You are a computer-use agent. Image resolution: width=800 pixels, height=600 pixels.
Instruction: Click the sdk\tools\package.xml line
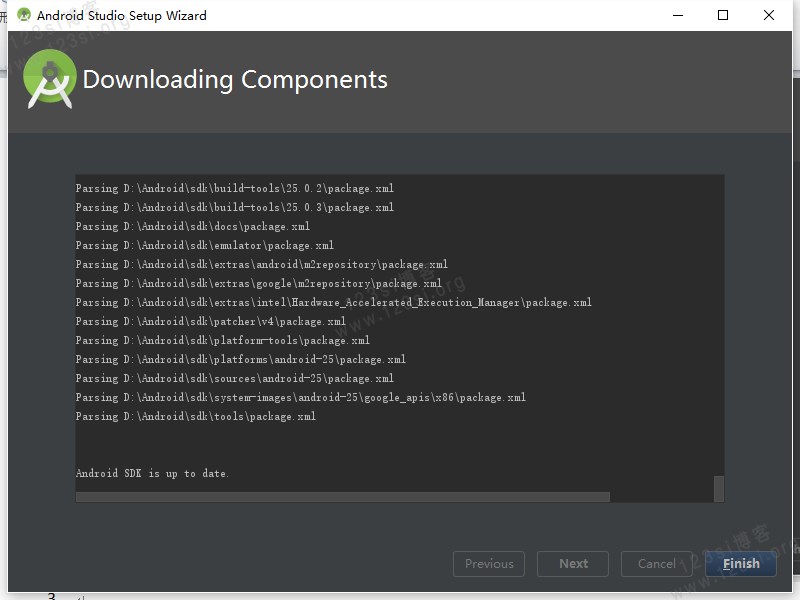[195, 416]
